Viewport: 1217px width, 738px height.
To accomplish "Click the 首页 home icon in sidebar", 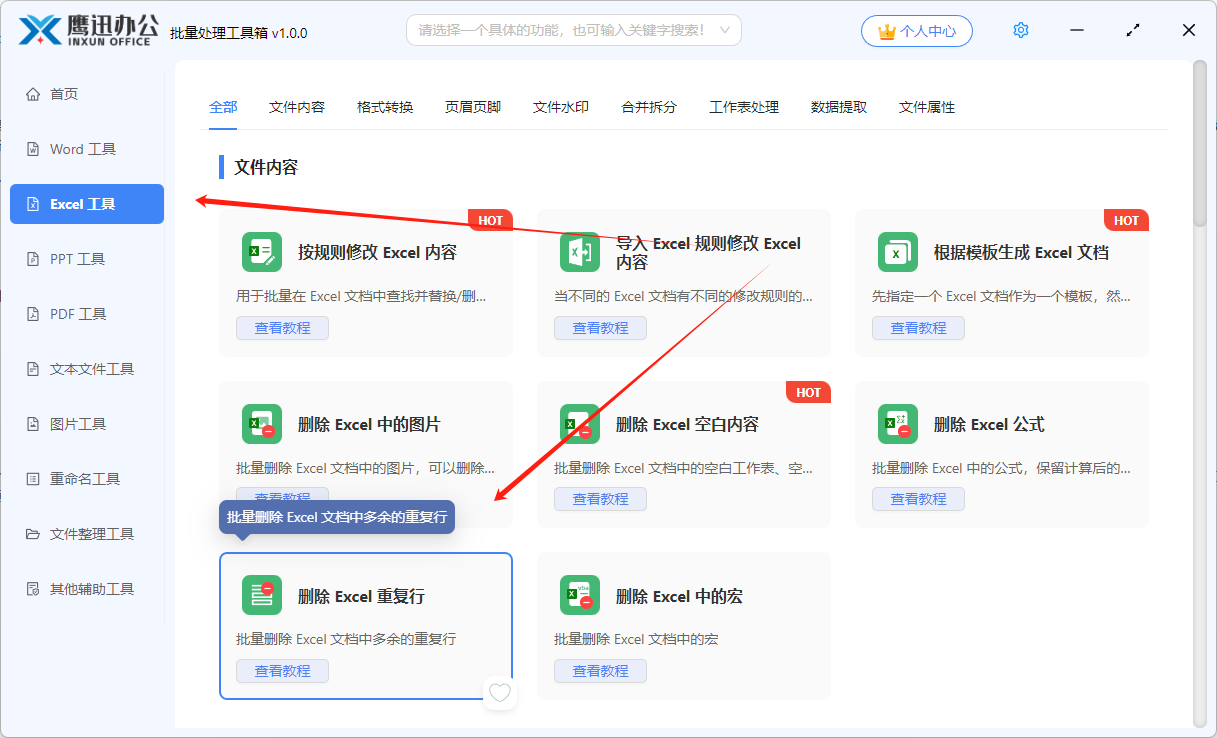I will (x=33, y=93).
